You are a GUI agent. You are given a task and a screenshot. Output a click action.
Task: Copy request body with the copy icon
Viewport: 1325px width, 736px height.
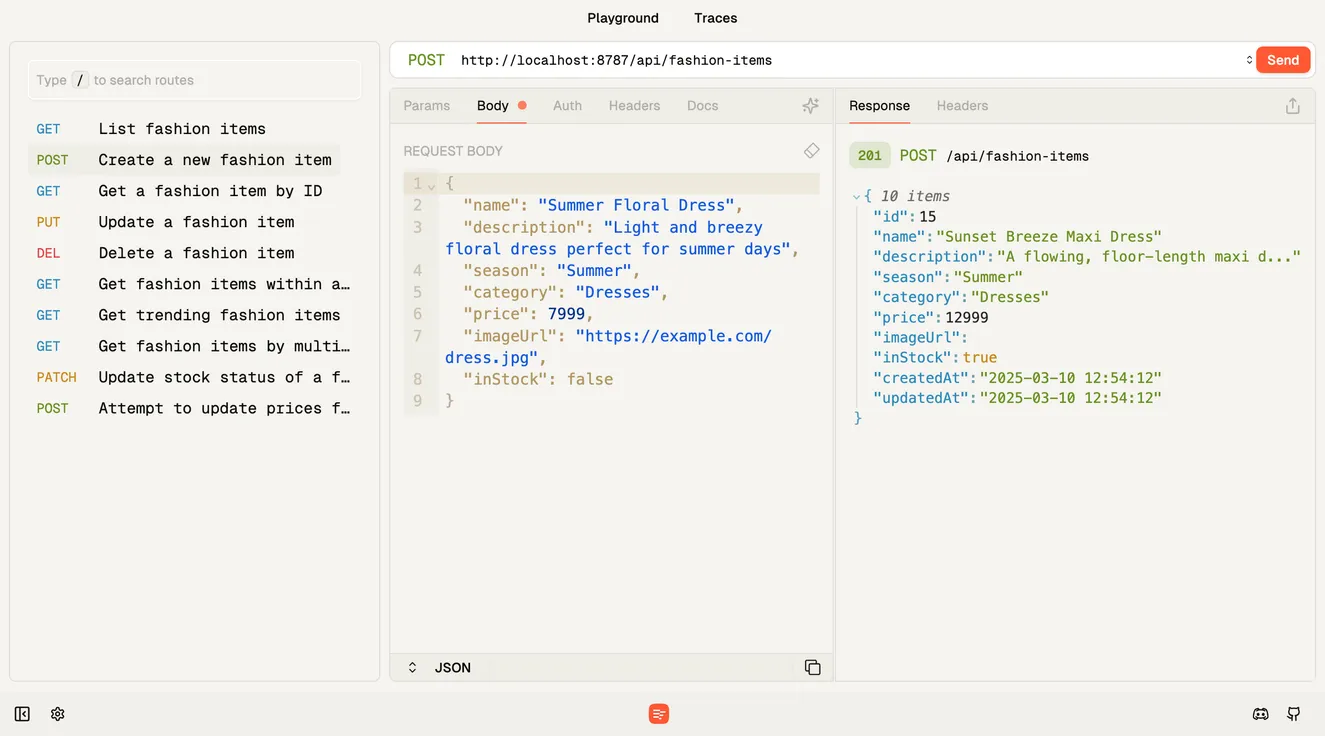tap(812, 667)
